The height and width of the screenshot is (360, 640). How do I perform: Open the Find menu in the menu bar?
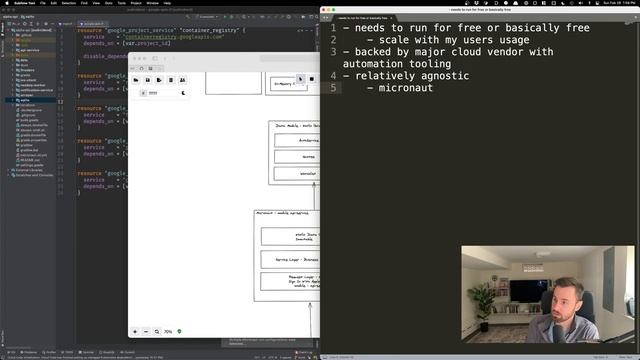point(84,3)
